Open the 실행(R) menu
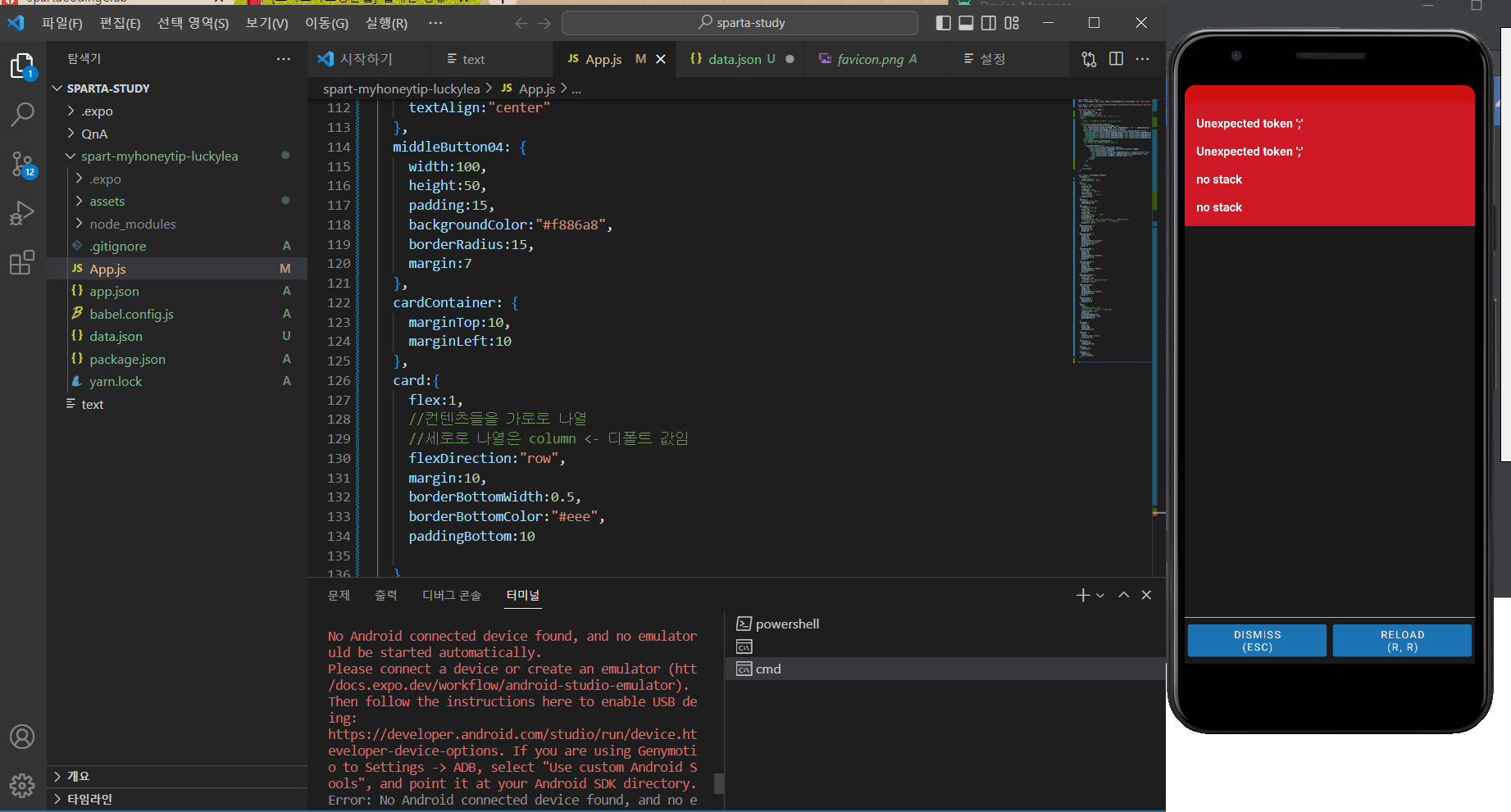The image size is (1511, 812). click(386, 23)
